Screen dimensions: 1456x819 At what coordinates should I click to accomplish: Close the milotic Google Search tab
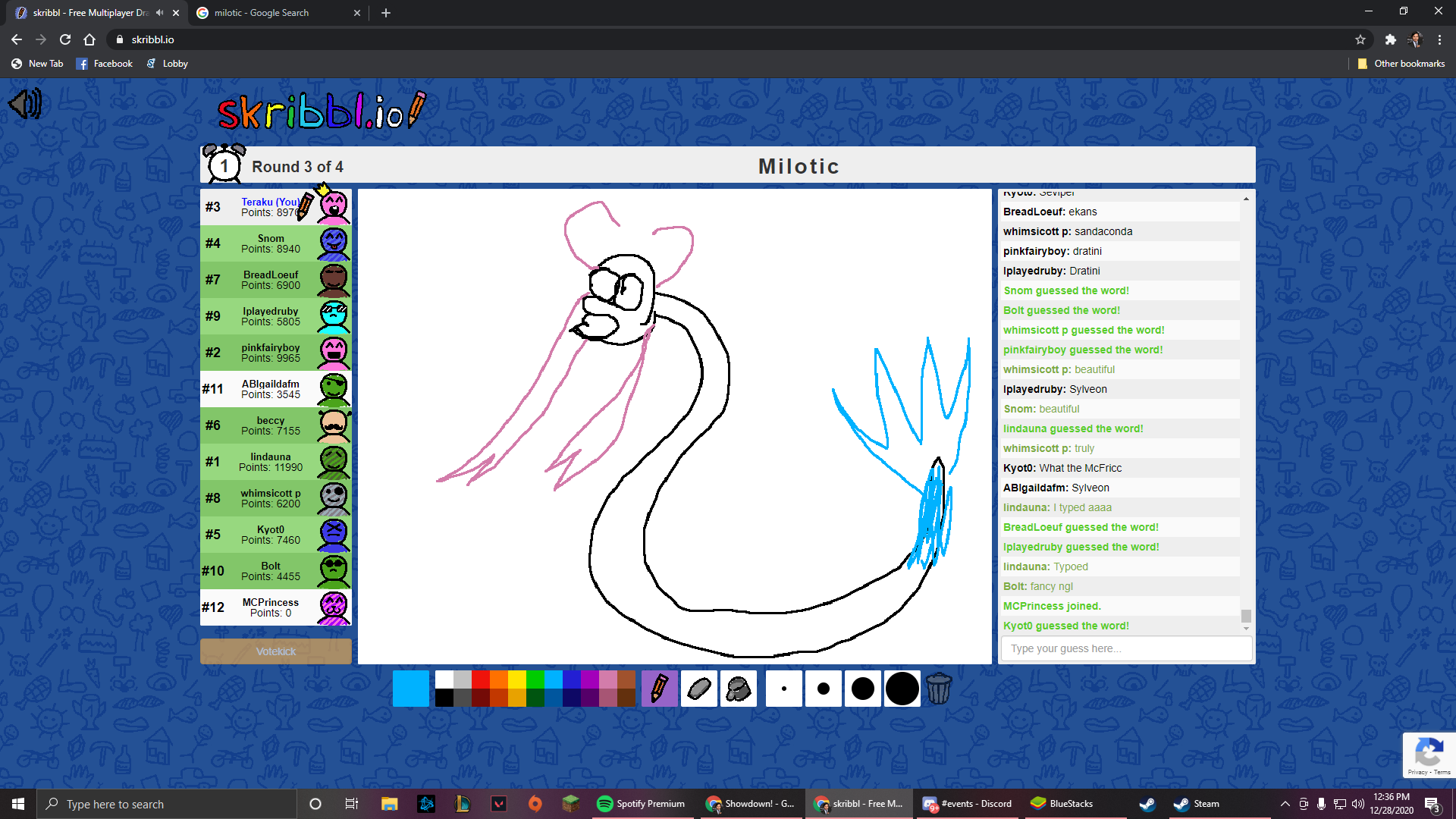(x=357, y=13)
